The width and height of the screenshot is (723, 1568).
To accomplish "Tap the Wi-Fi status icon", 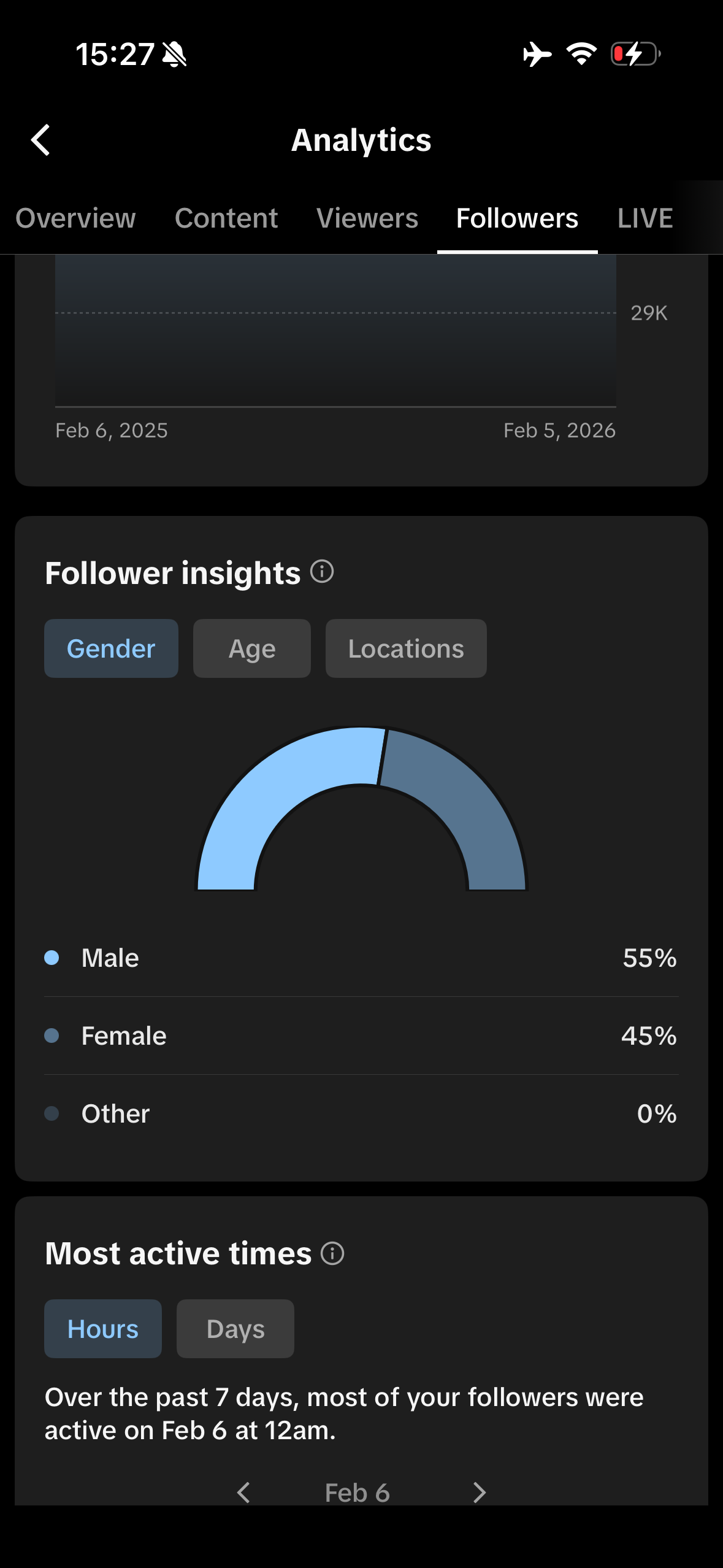I will point(581,54).
